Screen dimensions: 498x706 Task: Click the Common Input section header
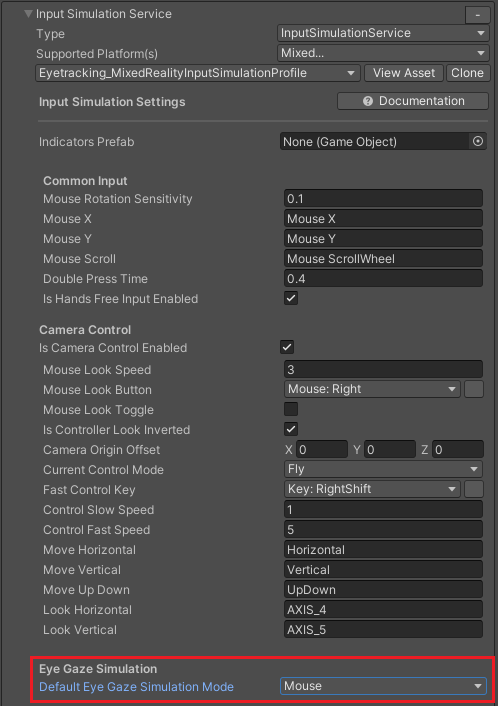(85, 181)
